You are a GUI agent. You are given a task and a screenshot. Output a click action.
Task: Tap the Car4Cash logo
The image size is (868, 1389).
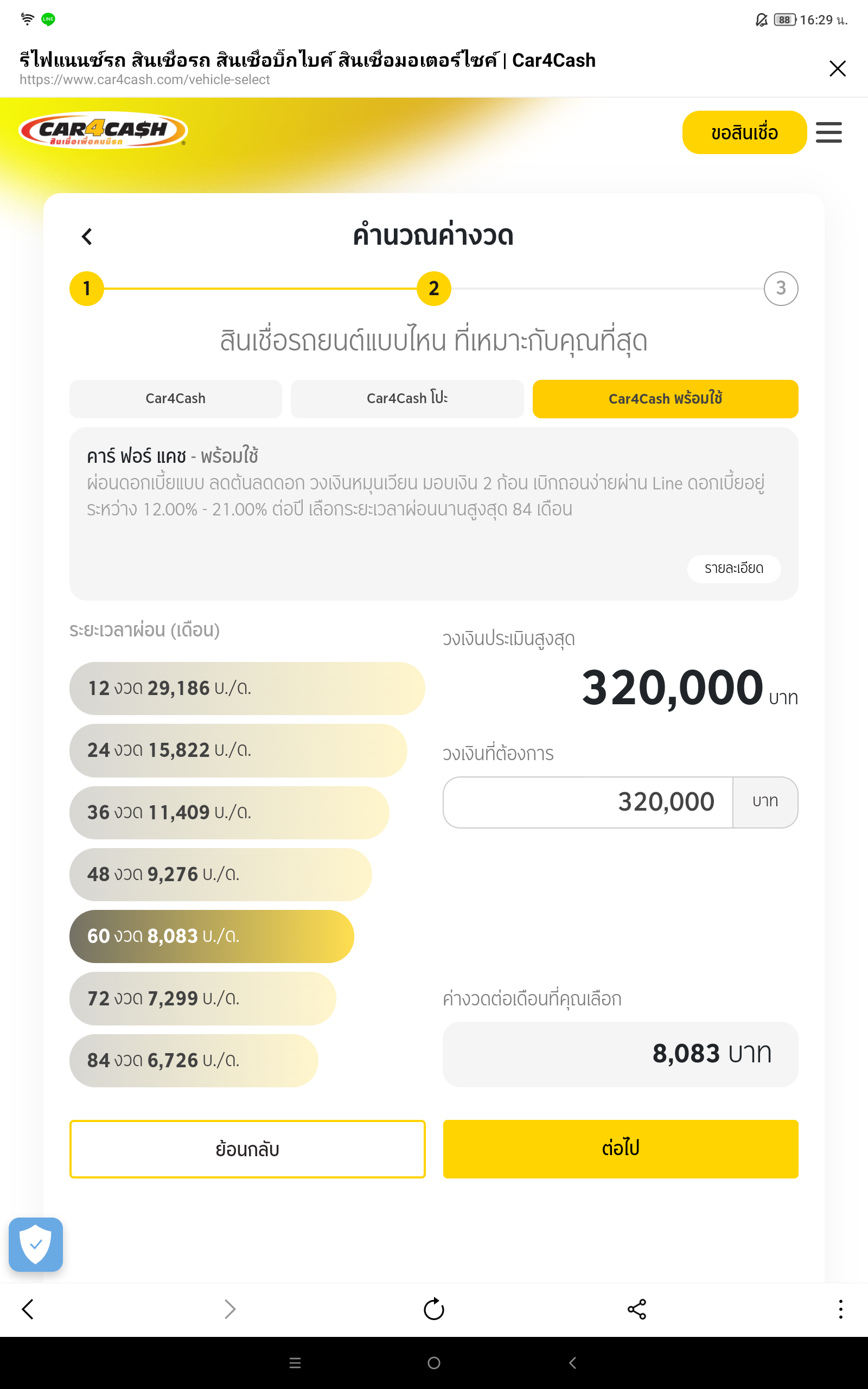(x=103, y=130)
